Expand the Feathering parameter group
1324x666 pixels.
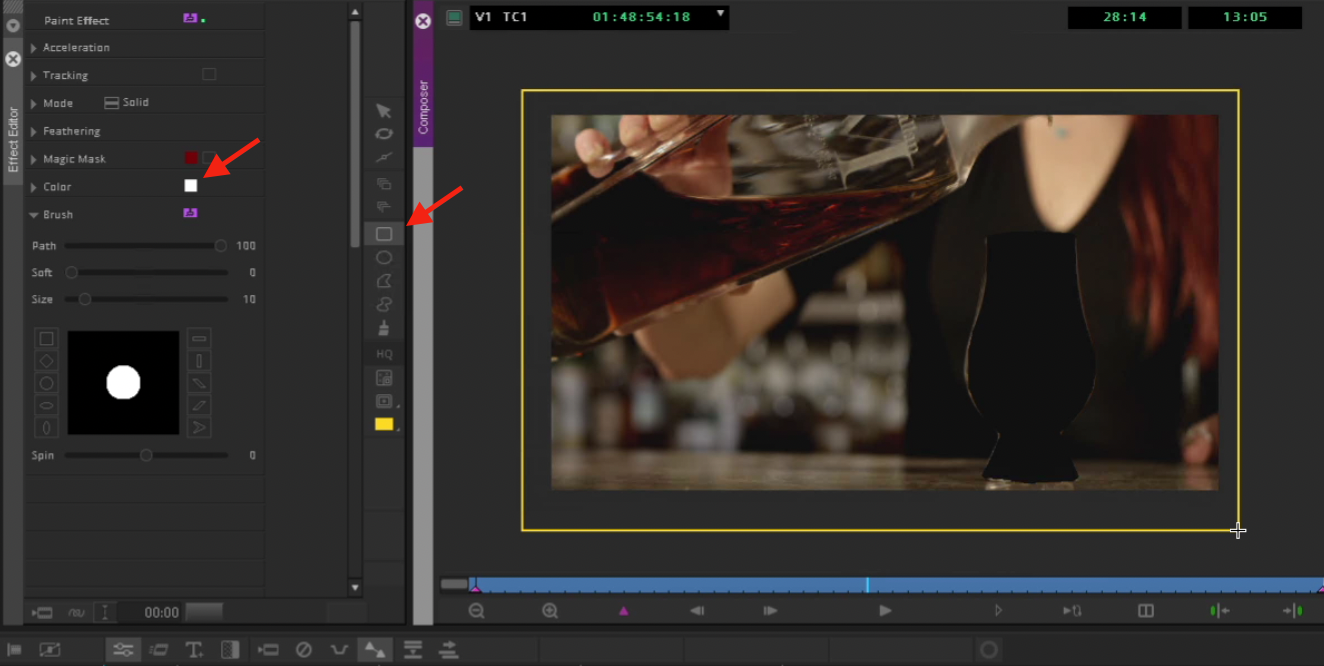coord(34,131)
